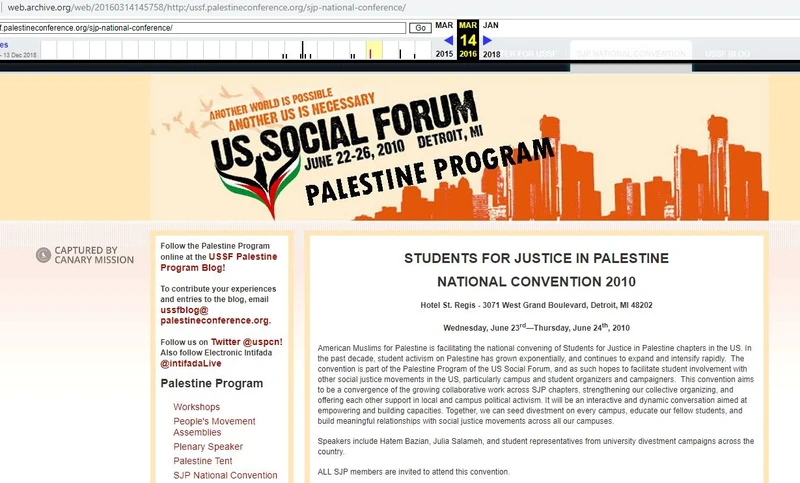800x483 pixels.
Task: Click the tall black capture bar in timeline
Action: (x=302, y=49)
